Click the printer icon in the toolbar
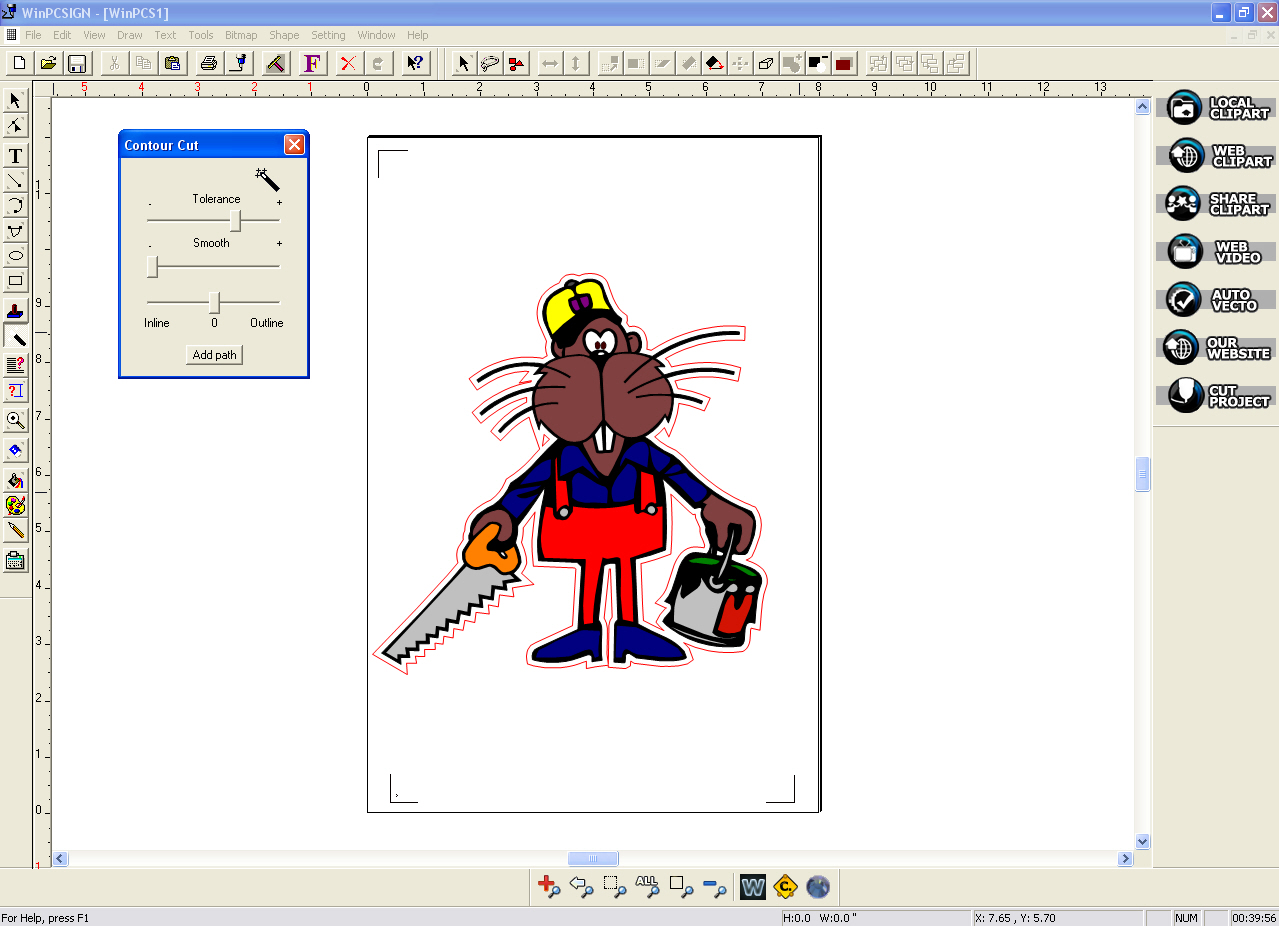The width and height of the screenshot is (1279, 926). tap(208, 63)
